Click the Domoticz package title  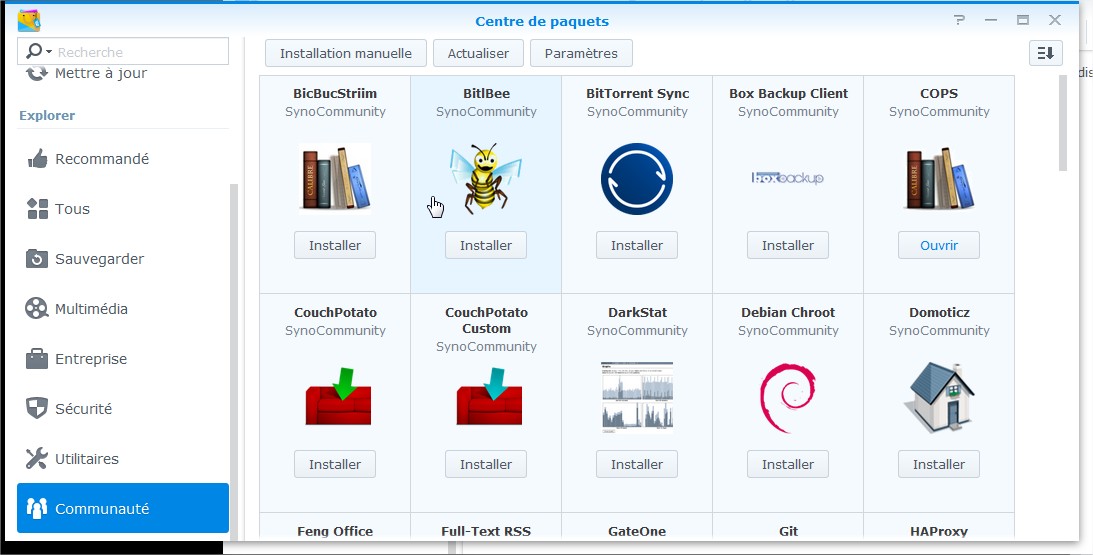click(x=939, y=312)
